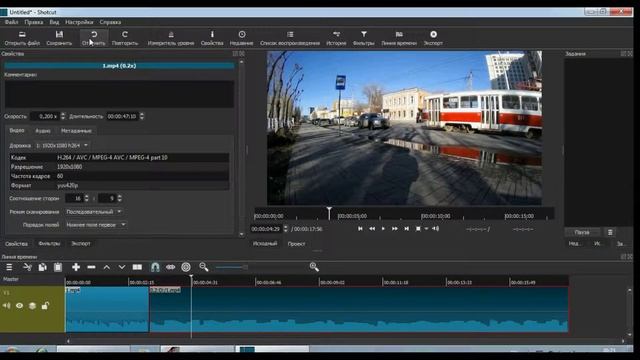Open the audio level meter panel
The image size is (640, 360).
coord(171,35)
